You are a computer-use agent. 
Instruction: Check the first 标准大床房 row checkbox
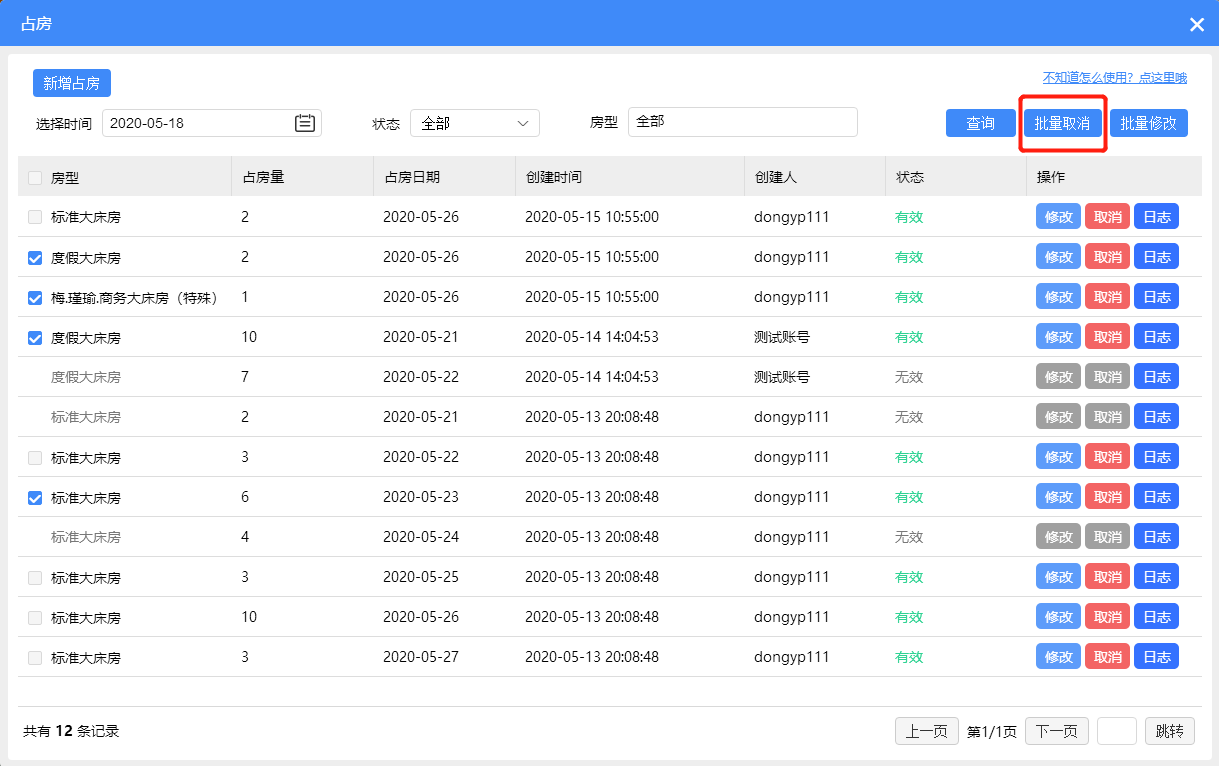(35, 217)
